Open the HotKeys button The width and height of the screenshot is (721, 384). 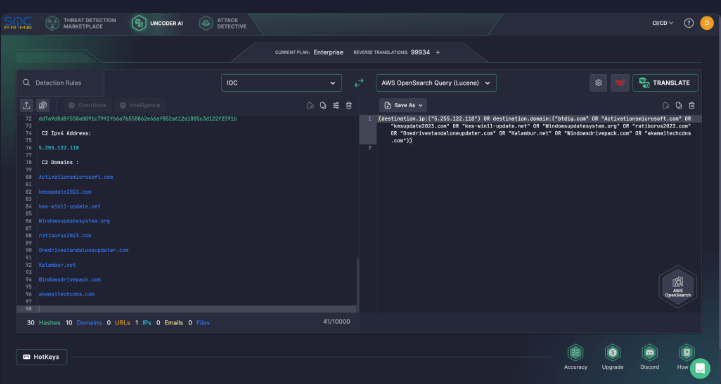point(41,357)
